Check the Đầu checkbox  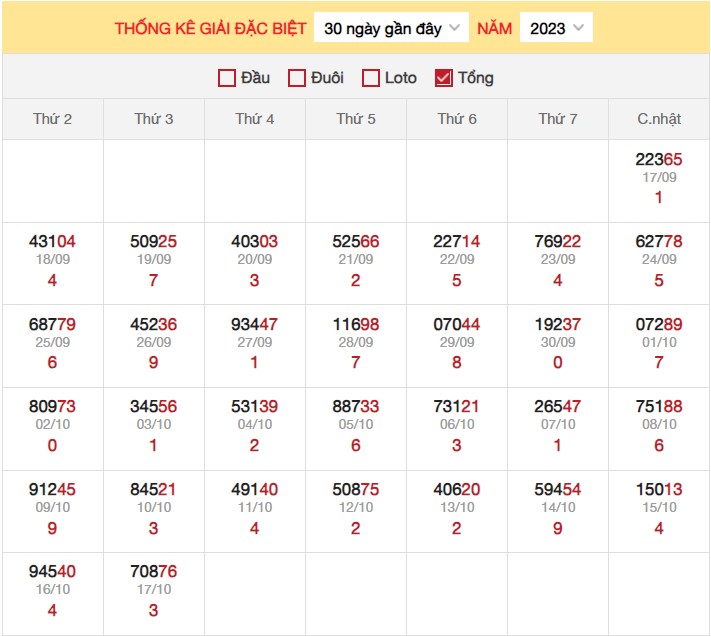coord(227,78)
